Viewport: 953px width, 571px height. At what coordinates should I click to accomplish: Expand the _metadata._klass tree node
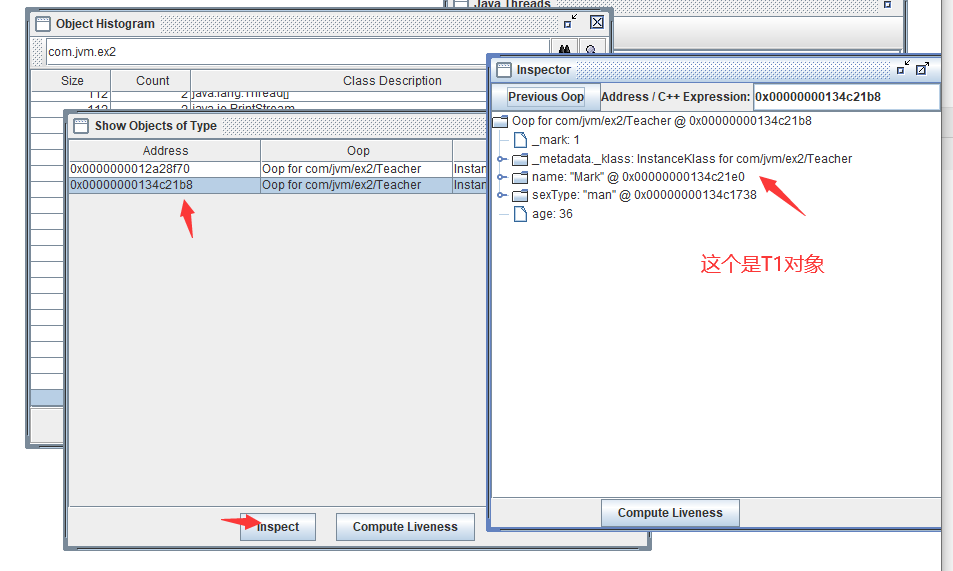tap(501, 159)
